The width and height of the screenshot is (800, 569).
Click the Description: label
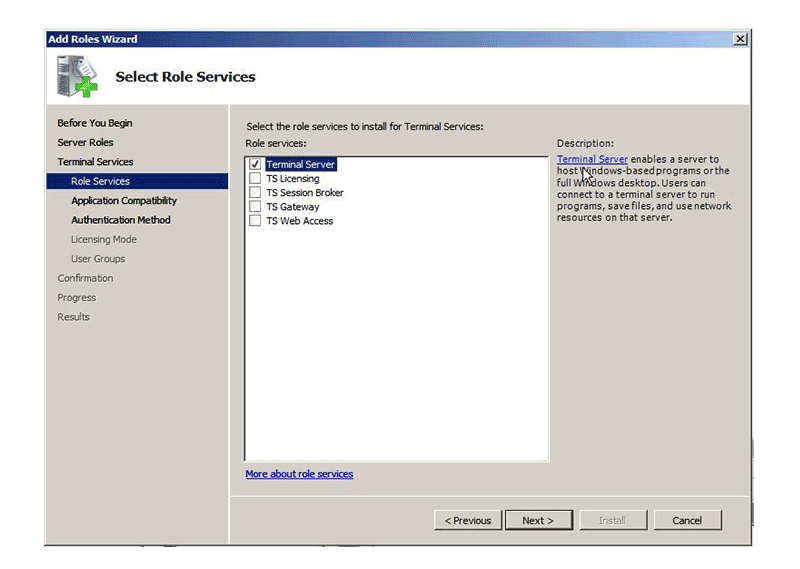click(x=585, y=143)
